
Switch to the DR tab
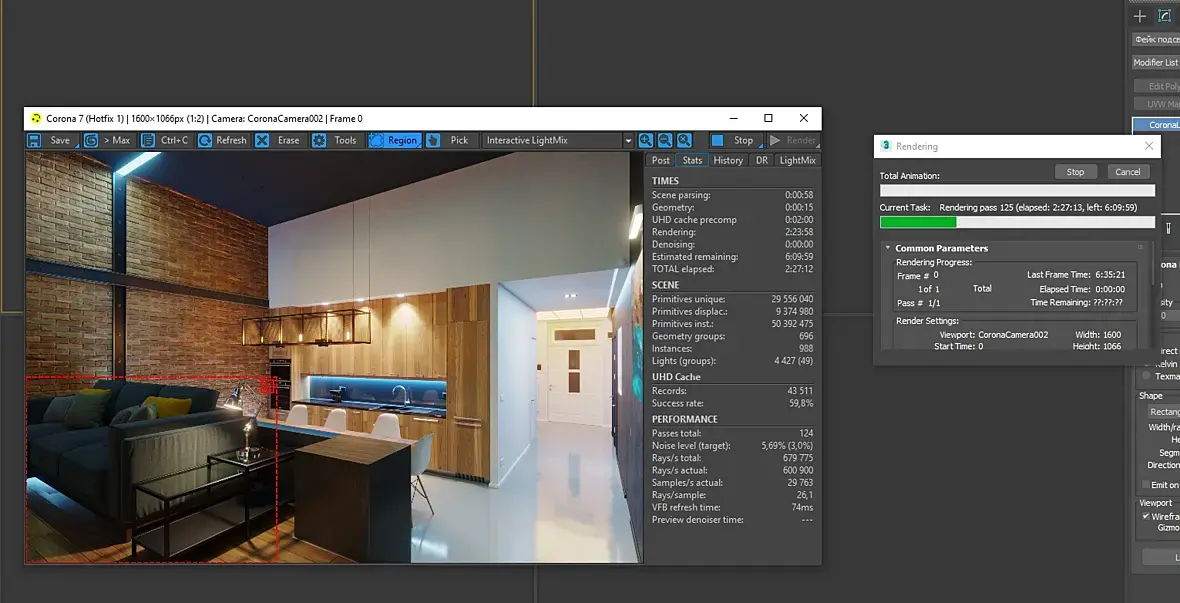click(762, 160)
